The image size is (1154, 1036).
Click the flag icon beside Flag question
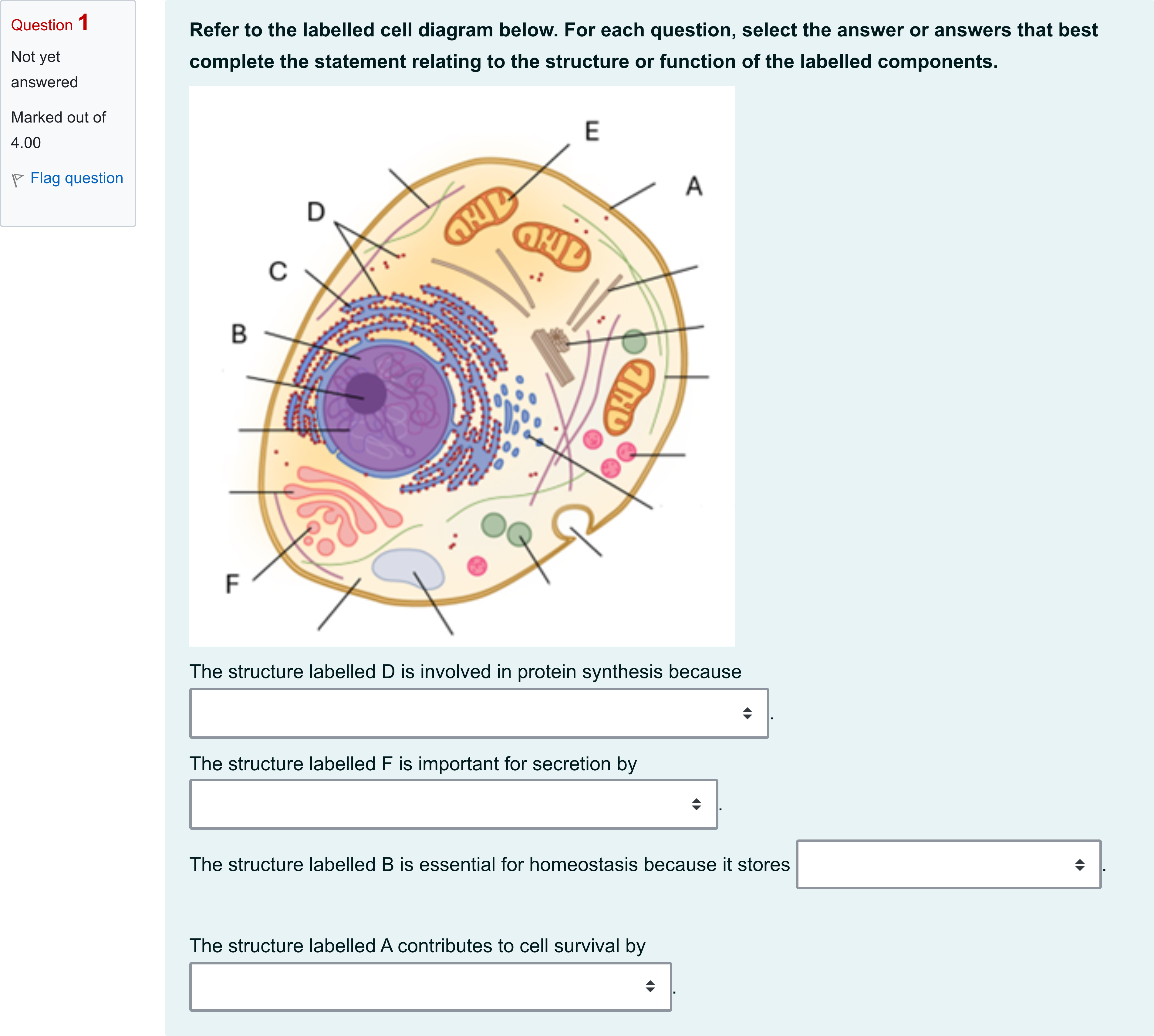(x=17, y=180)
